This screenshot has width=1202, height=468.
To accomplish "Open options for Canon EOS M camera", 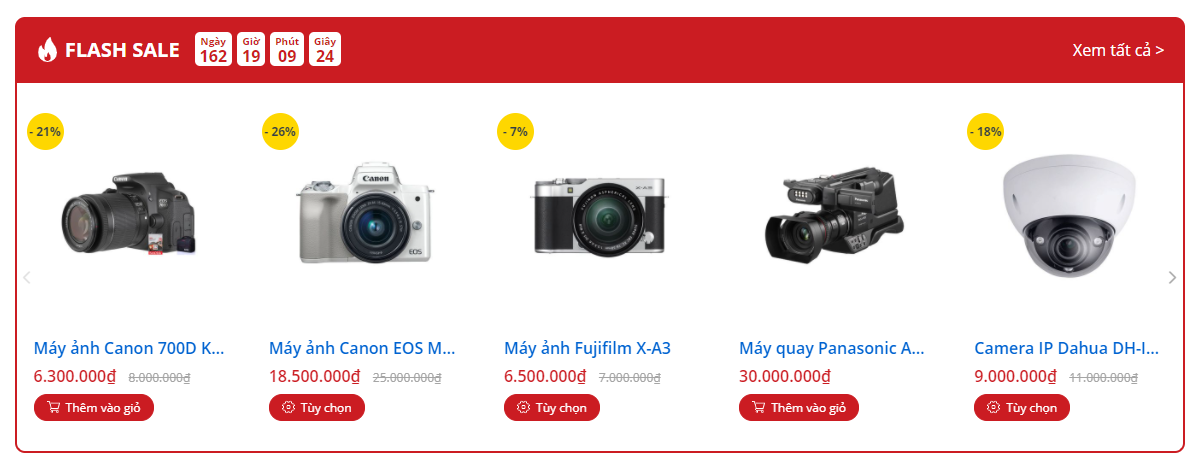I will [317, 408].
